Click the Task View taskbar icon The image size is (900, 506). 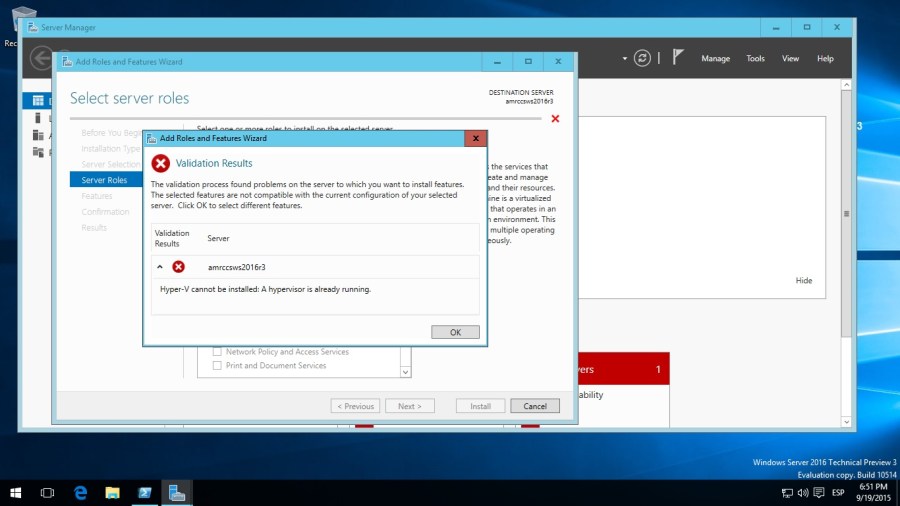(47, 493)
